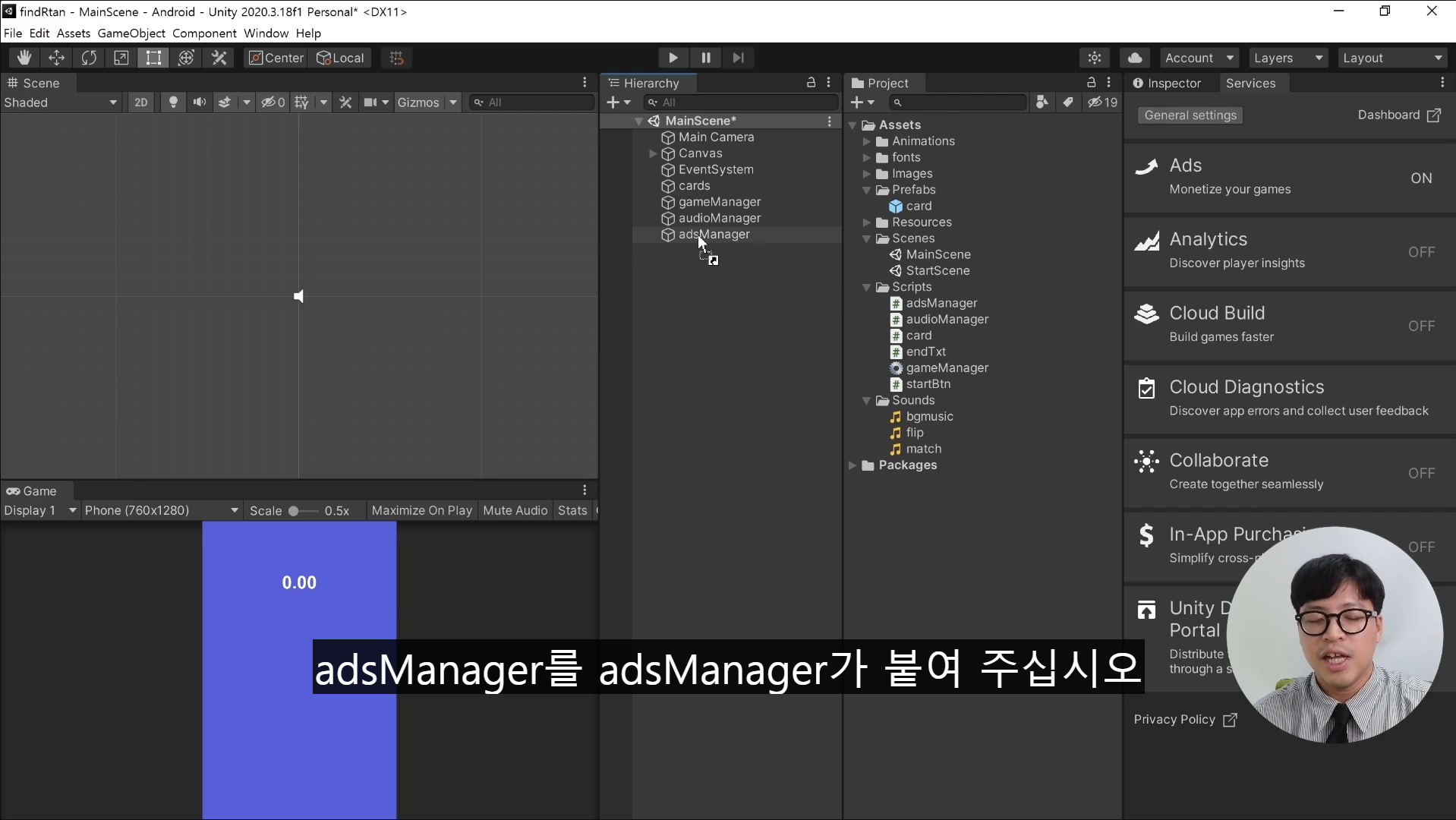Collapse the Scripts folder

(866, 287)
